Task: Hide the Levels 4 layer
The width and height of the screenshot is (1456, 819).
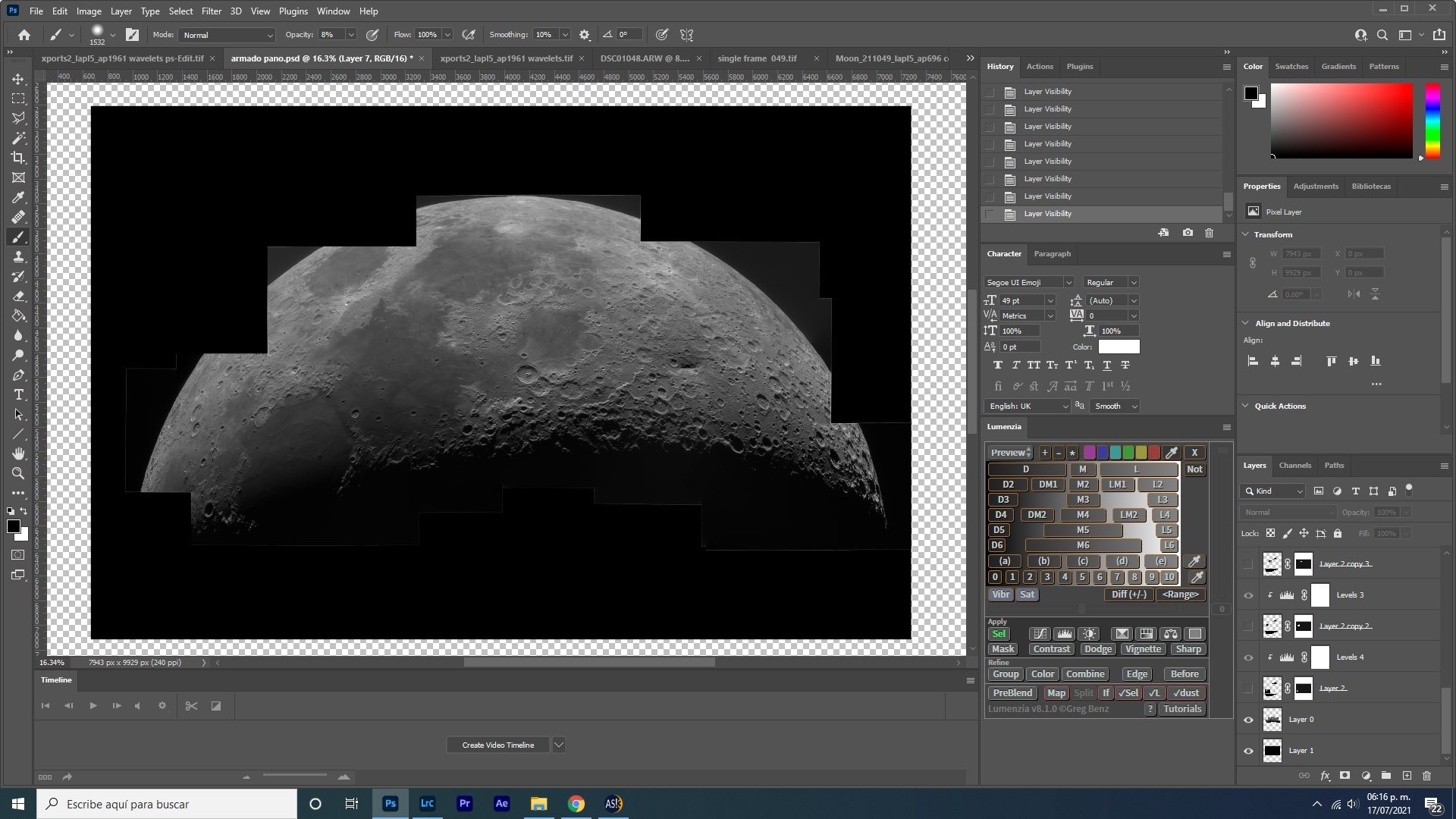Action: click(1248, 657)
